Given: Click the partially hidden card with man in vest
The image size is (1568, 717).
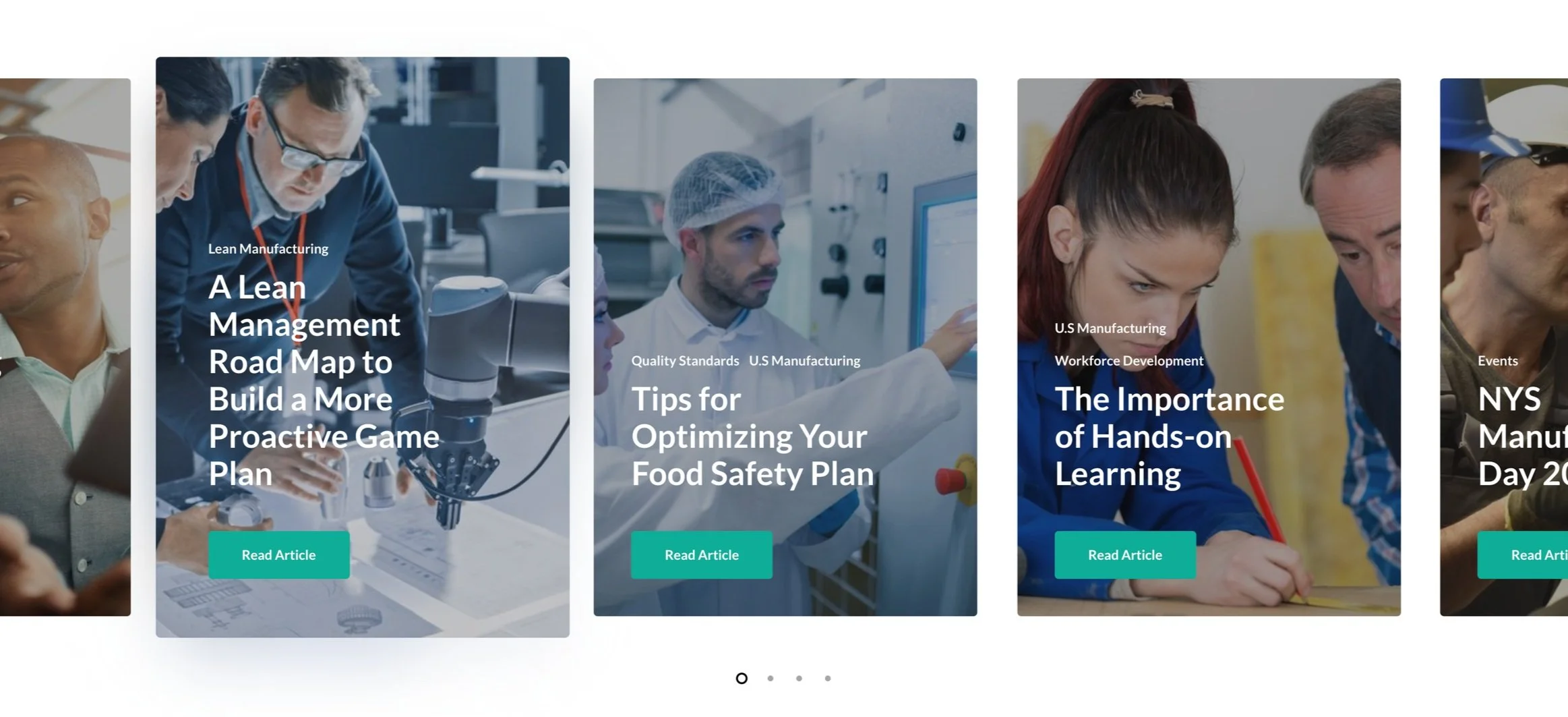Looking at the screenshot, I should click(x=65, y=347).
